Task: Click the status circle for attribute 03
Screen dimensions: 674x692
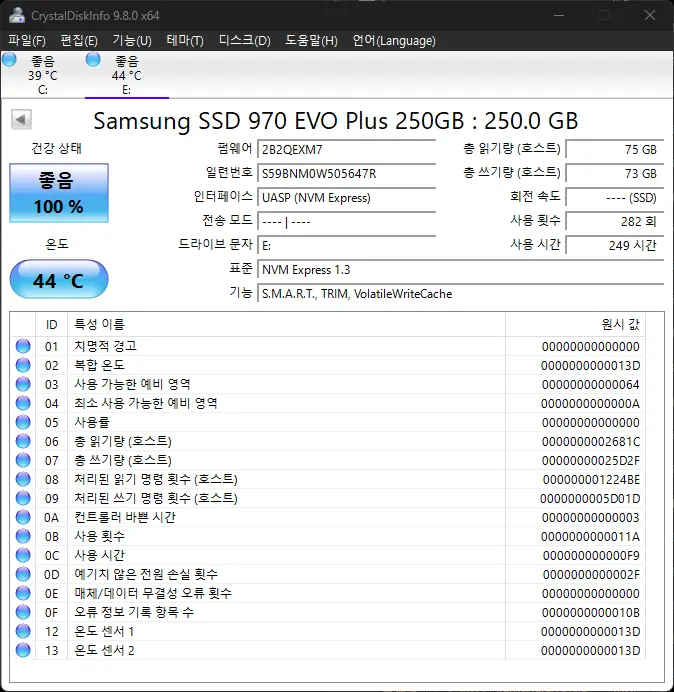Action: pos(23,384)
